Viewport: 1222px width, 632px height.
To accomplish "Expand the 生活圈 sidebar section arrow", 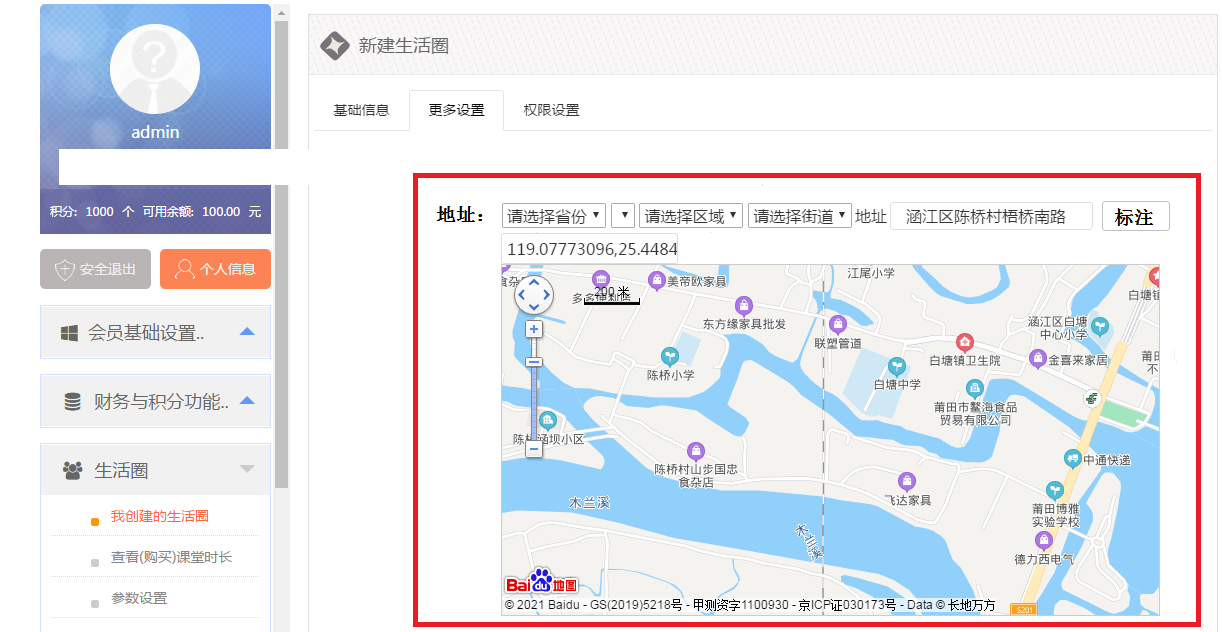I will [x=247, y=469].
